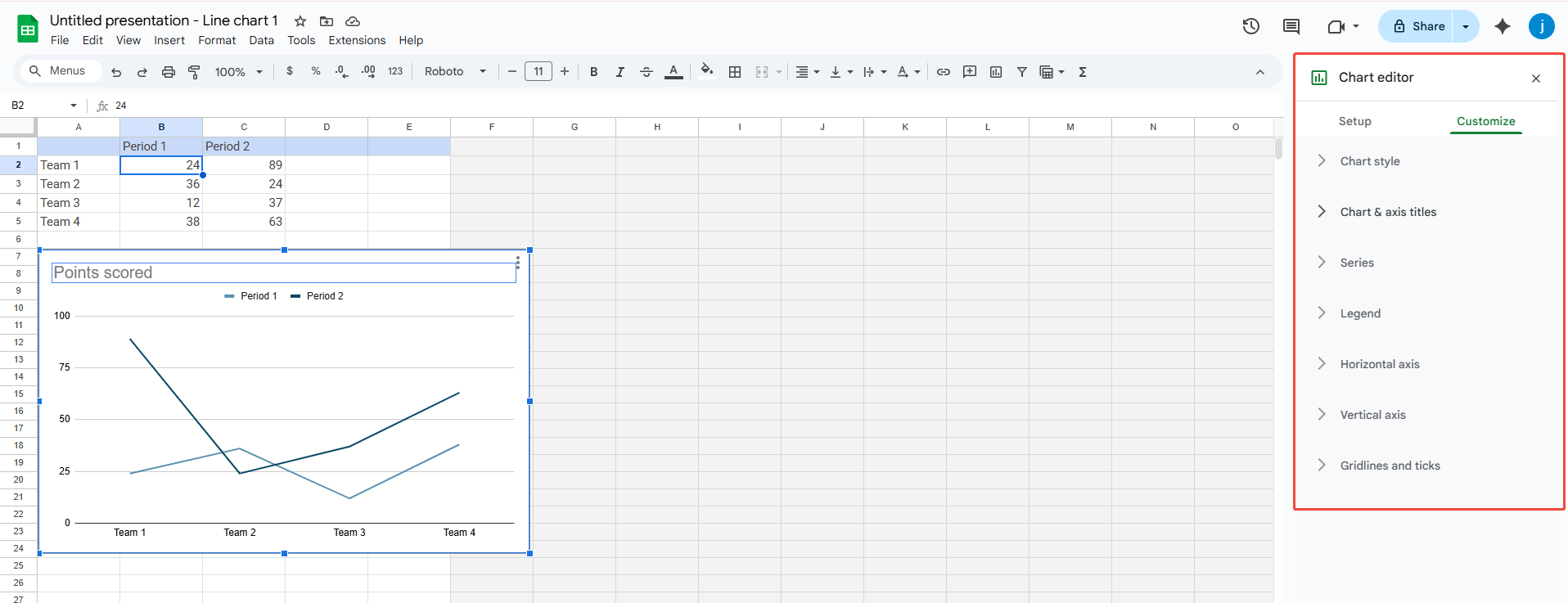Close the Chart editor panel

[x=1536, y=79]
